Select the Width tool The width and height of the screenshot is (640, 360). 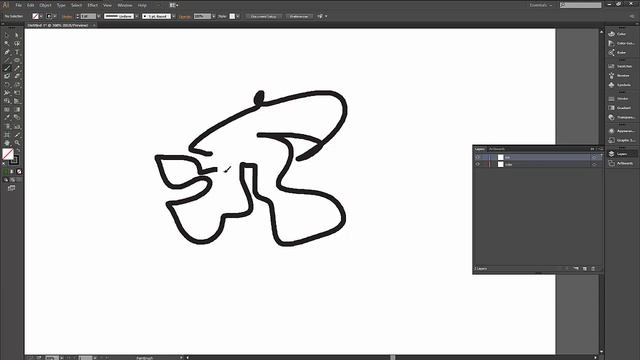(7, 93)
